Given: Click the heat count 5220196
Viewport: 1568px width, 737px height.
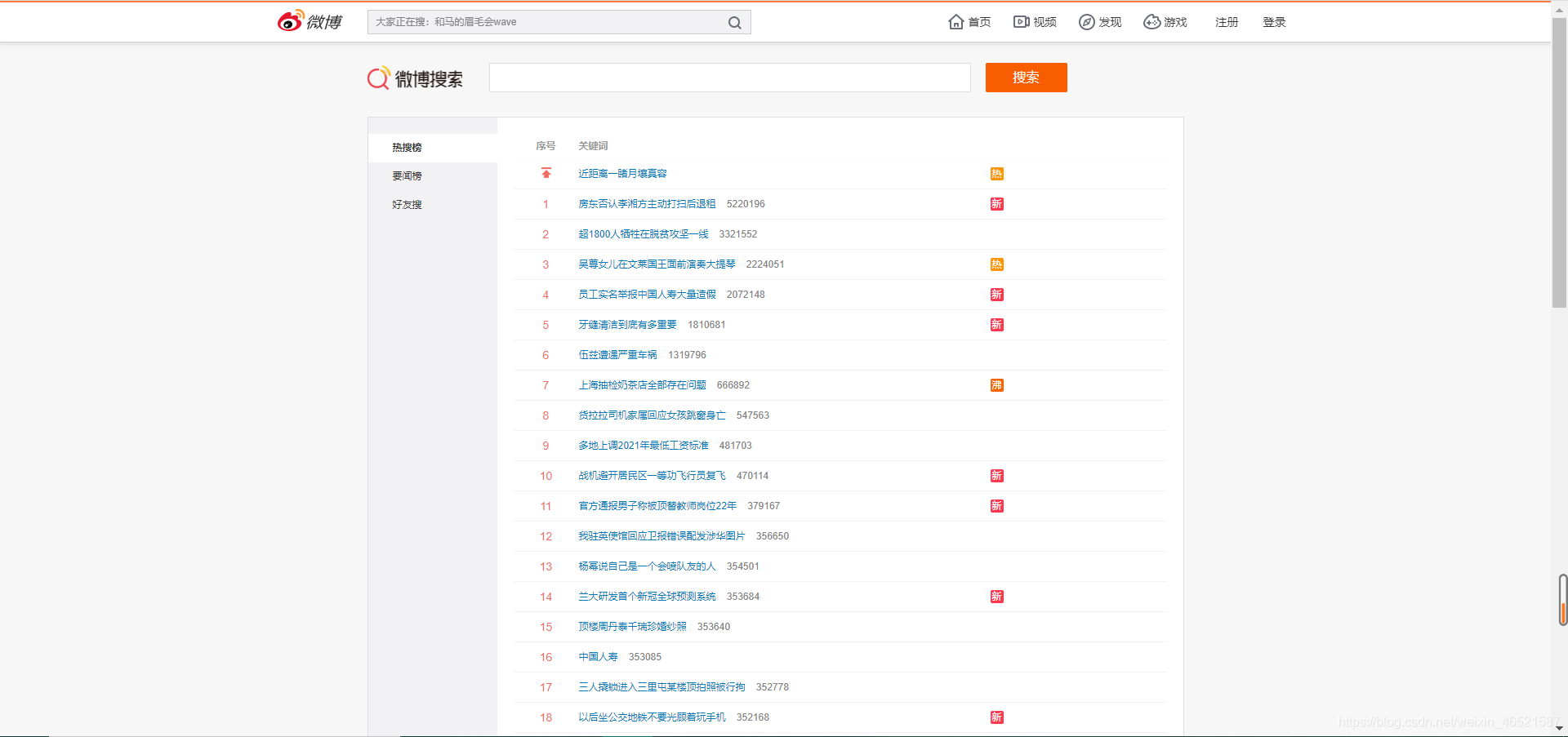Looking at the screenshot, I should tap(746, 204).
